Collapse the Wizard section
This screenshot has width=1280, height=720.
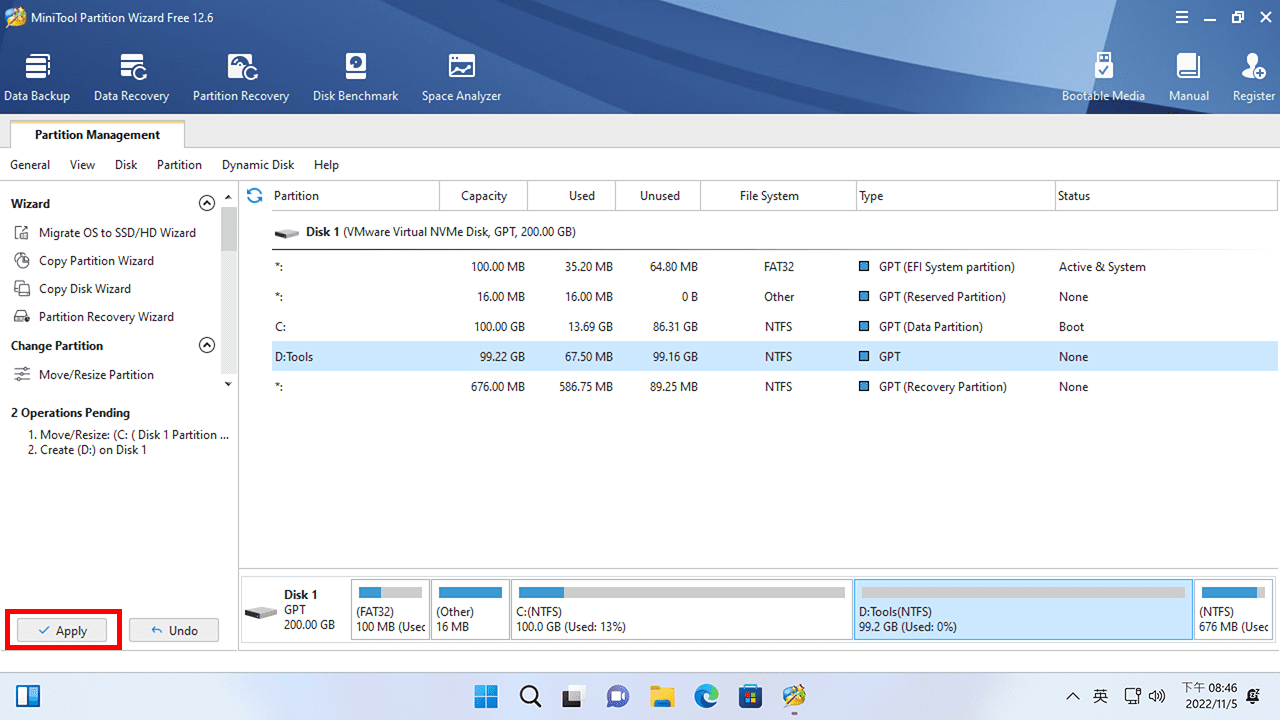point(207,202)
